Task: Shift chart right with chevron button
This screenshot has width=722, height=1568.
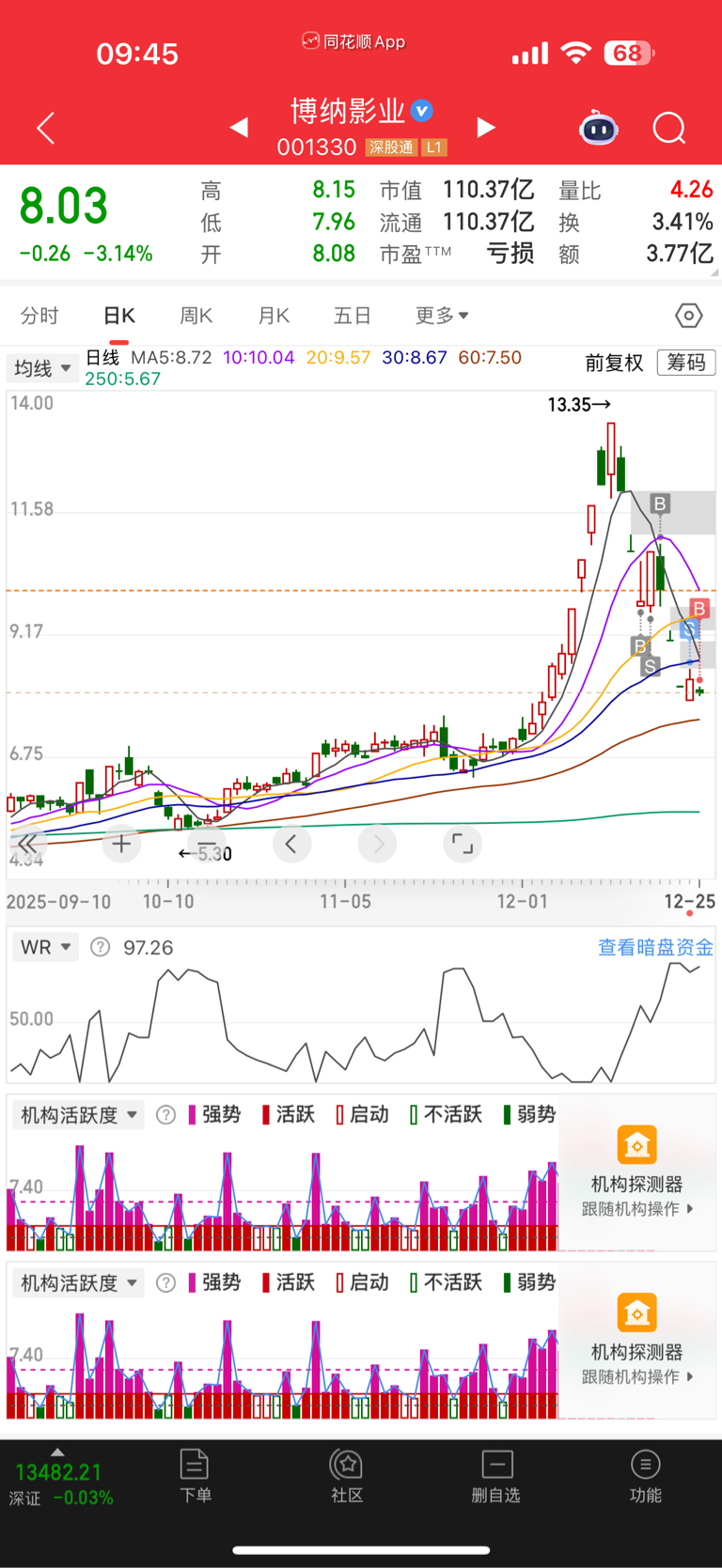Action: tap(377, 844)
